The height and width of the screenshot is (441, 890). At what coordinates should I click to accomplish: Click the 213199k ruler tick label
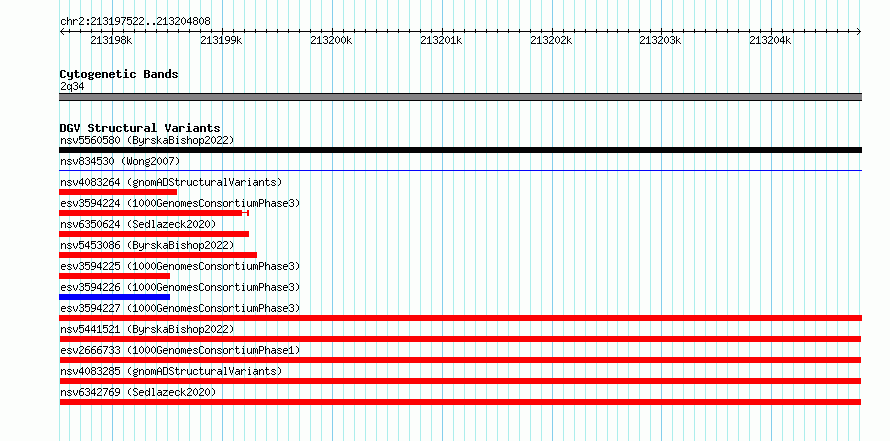point(221,41)
